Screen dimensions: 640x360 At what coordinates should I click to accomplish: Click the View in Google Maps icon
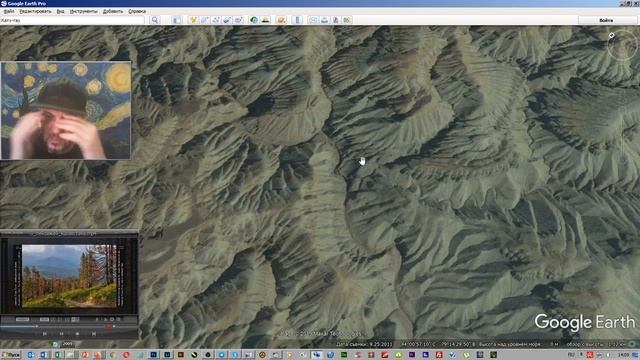(x=347, y=20)
